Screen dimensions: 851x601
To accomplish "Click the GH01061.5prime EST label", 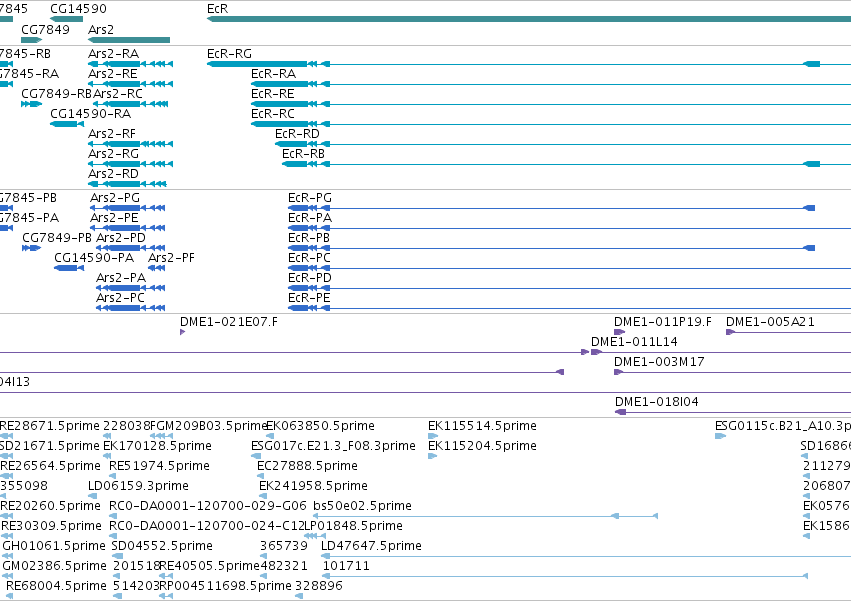I will [54, 547].
